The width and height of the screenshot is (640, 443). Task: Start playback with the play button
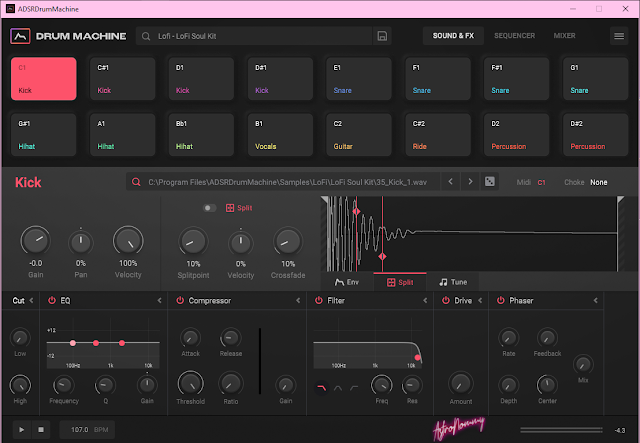pyautogui.click(x=22, y=430)
